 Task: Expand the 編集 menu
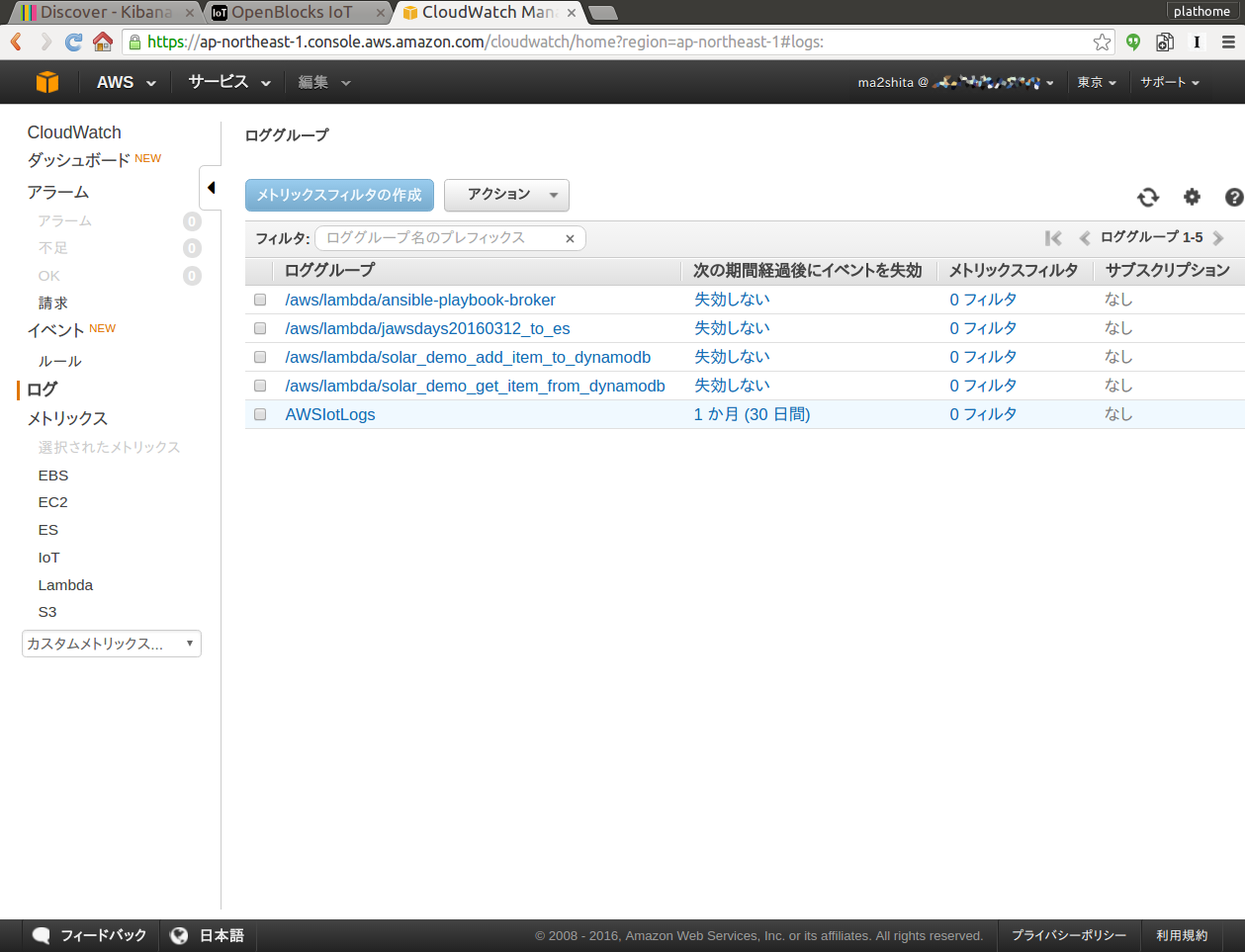coord(324,82)
